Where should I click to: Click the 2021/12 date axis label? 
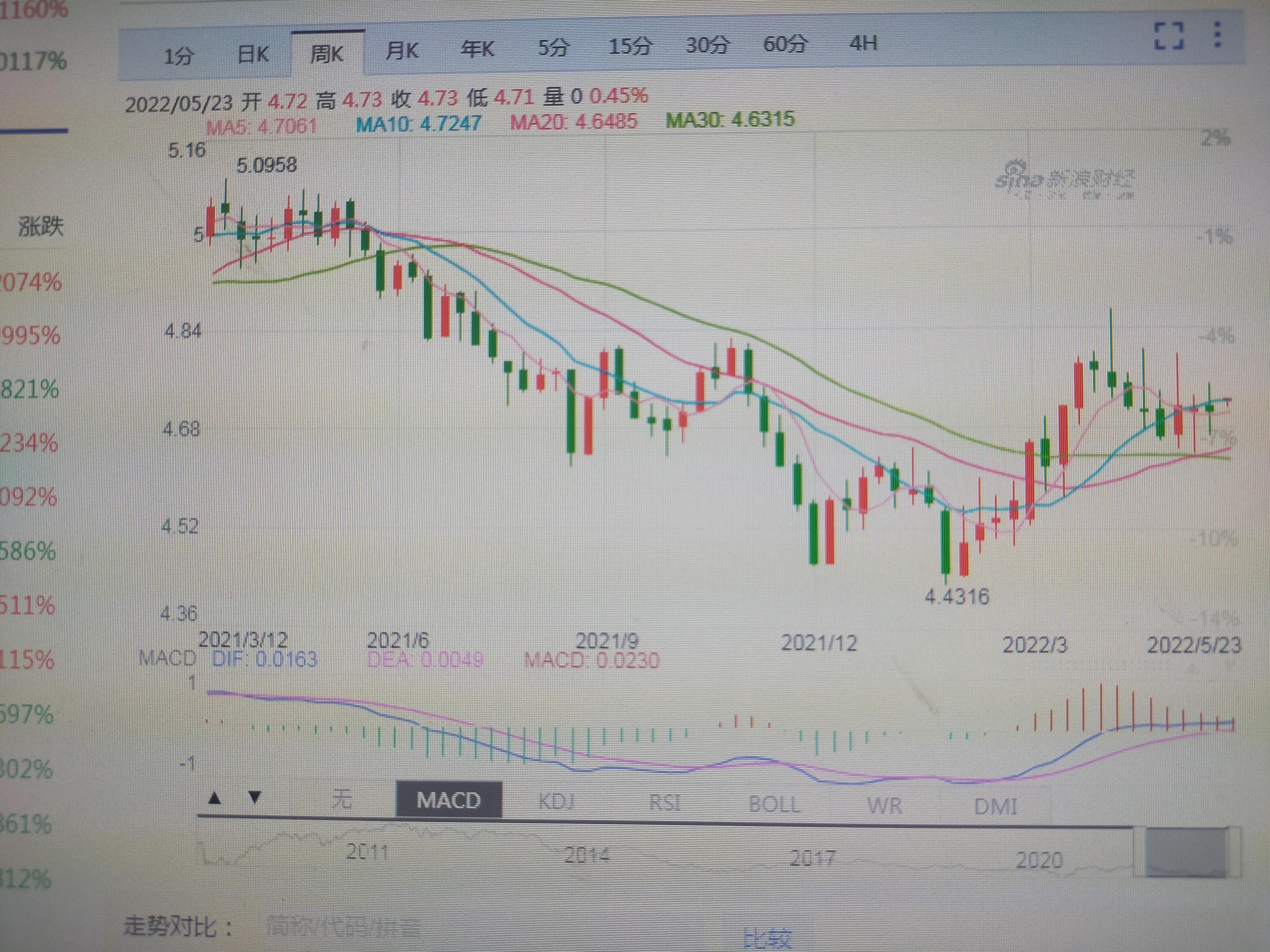(819, 643)
